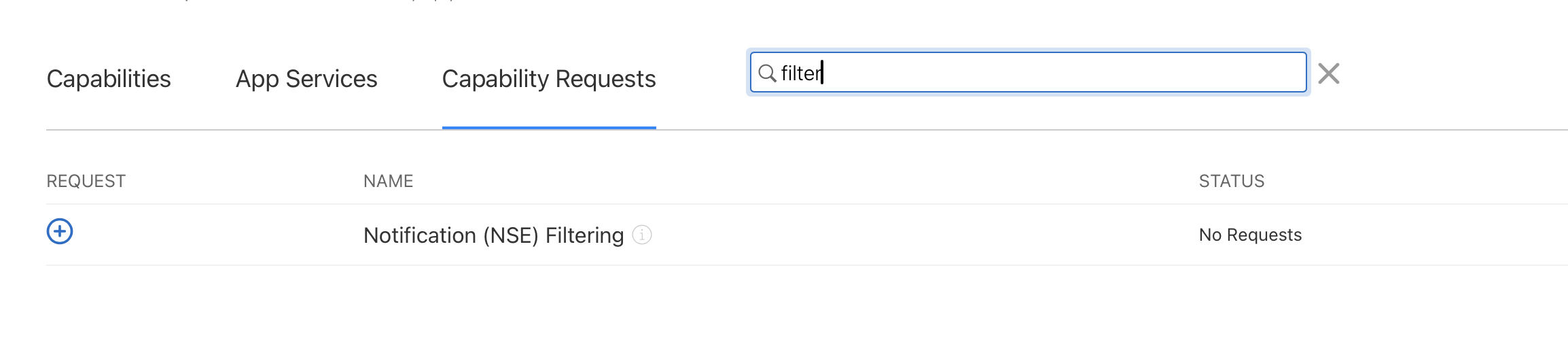
Task: Click info icon beside Notification (NSE) Filtering
Action: pyautogui.click(x=642, y=235)
